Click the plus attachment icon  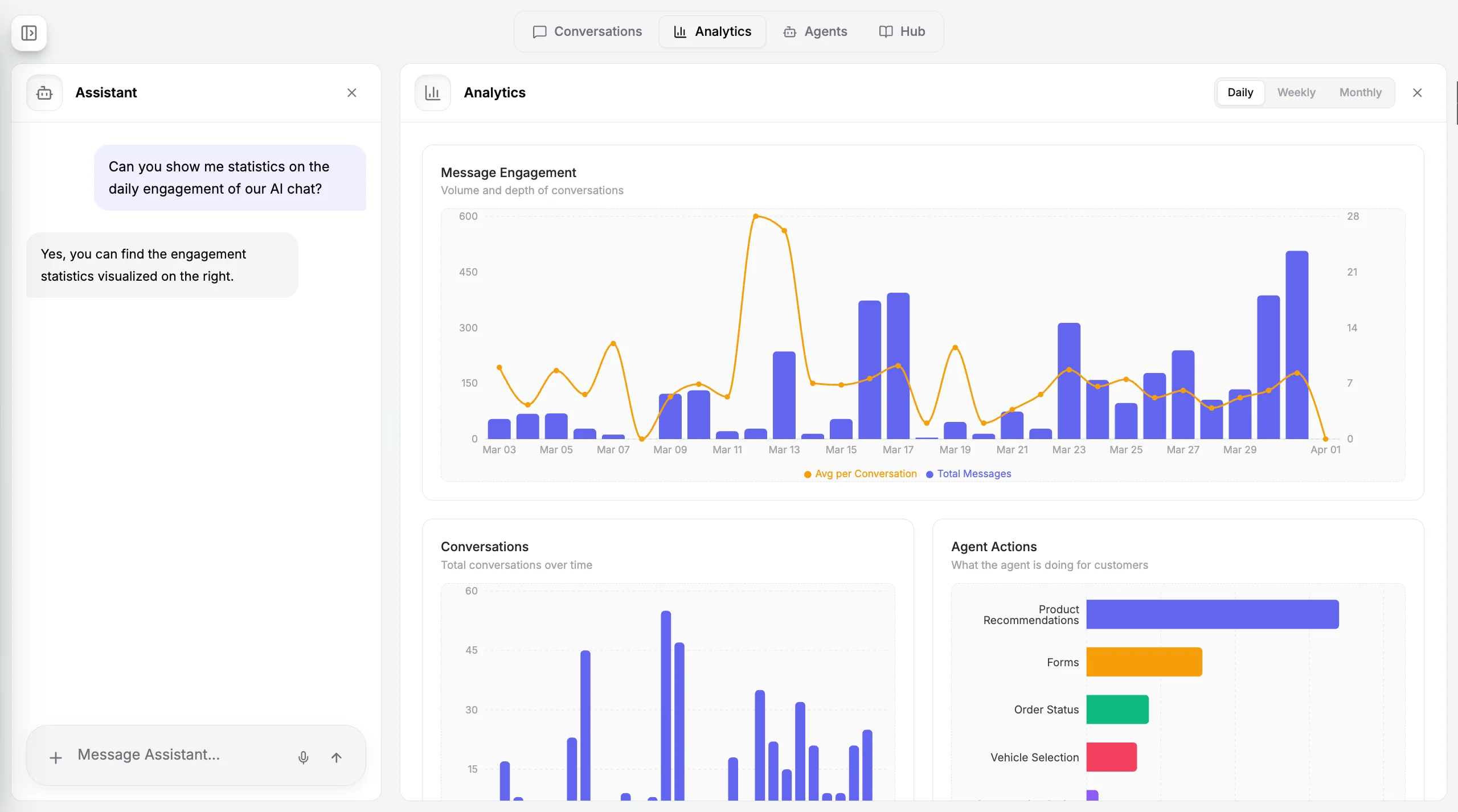click(56, 757)
